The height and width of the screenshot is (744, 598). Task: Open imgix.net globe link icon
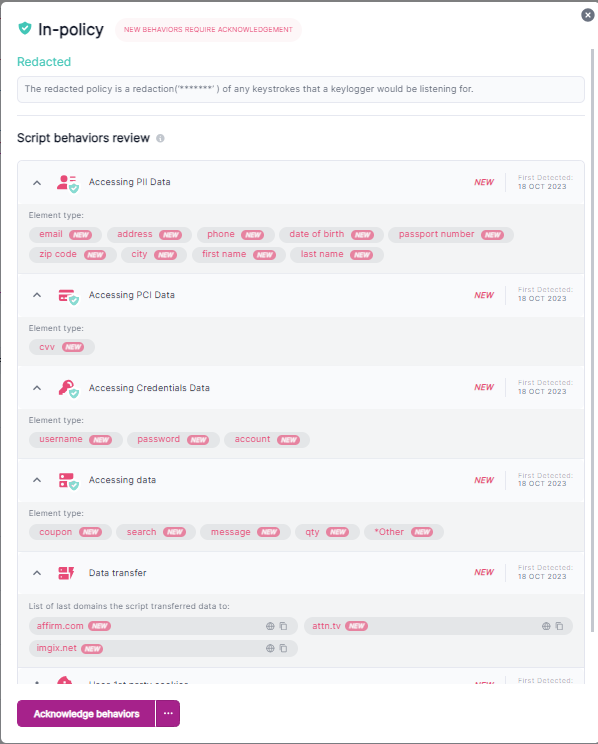[270, 648]
